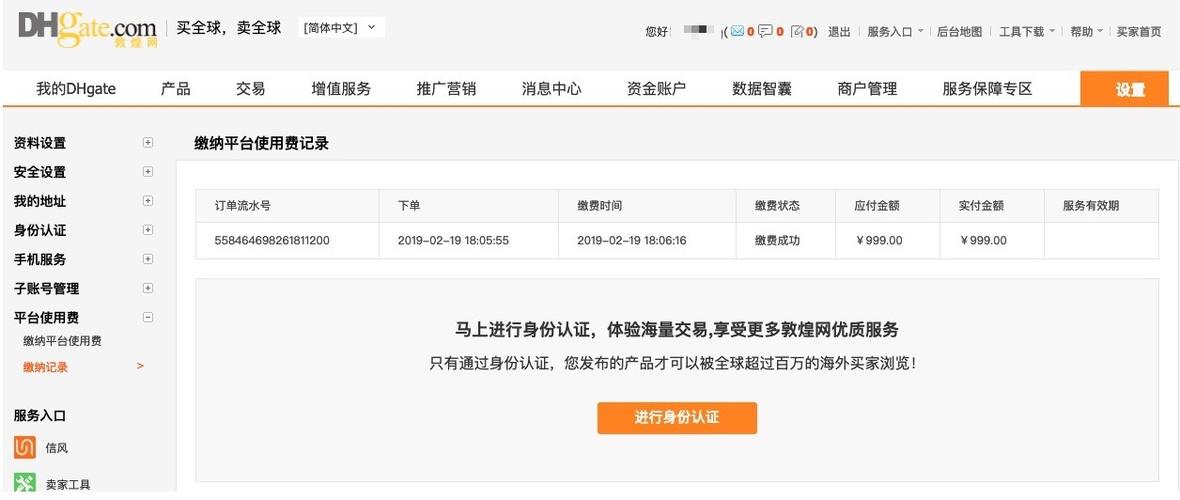The image size is (1180, 500).
Task: Open the 信风 orange app icon
Action: tap(25, 447)
